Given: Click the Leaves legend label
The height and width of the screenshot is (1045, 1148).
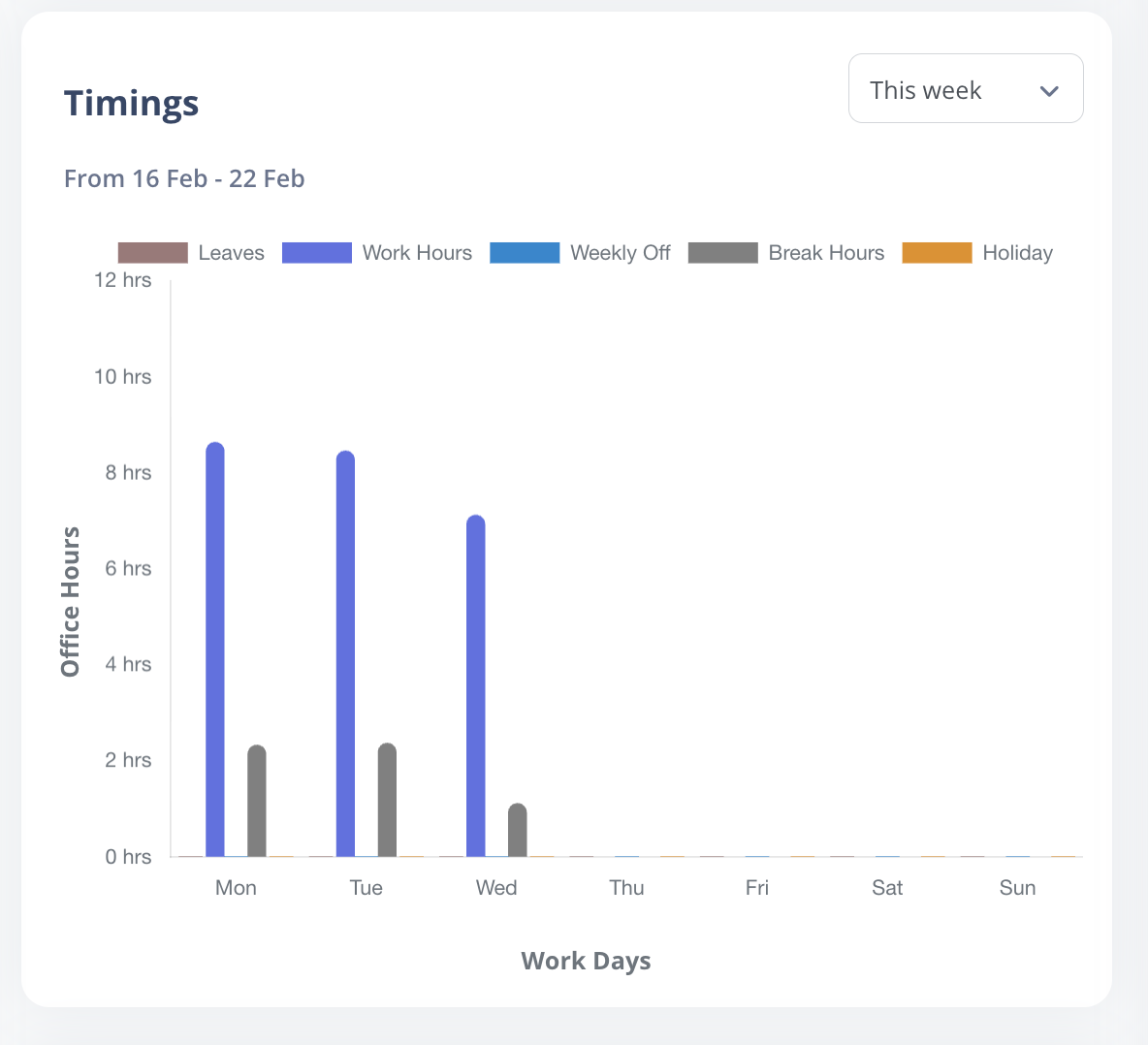Looking at the screenshot, I should coord(232,253).
